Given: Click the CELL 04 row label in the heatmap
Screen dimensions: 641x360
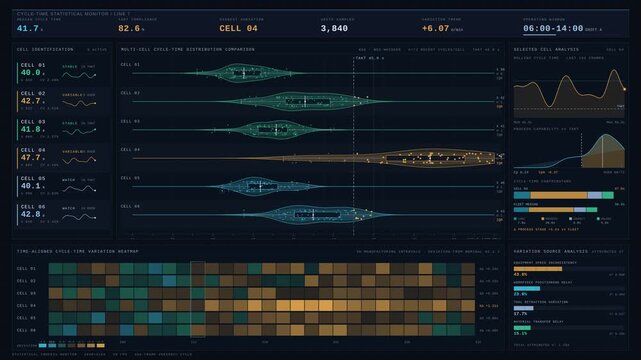Looking at the screenshot, I should click(x=26, y=305).
